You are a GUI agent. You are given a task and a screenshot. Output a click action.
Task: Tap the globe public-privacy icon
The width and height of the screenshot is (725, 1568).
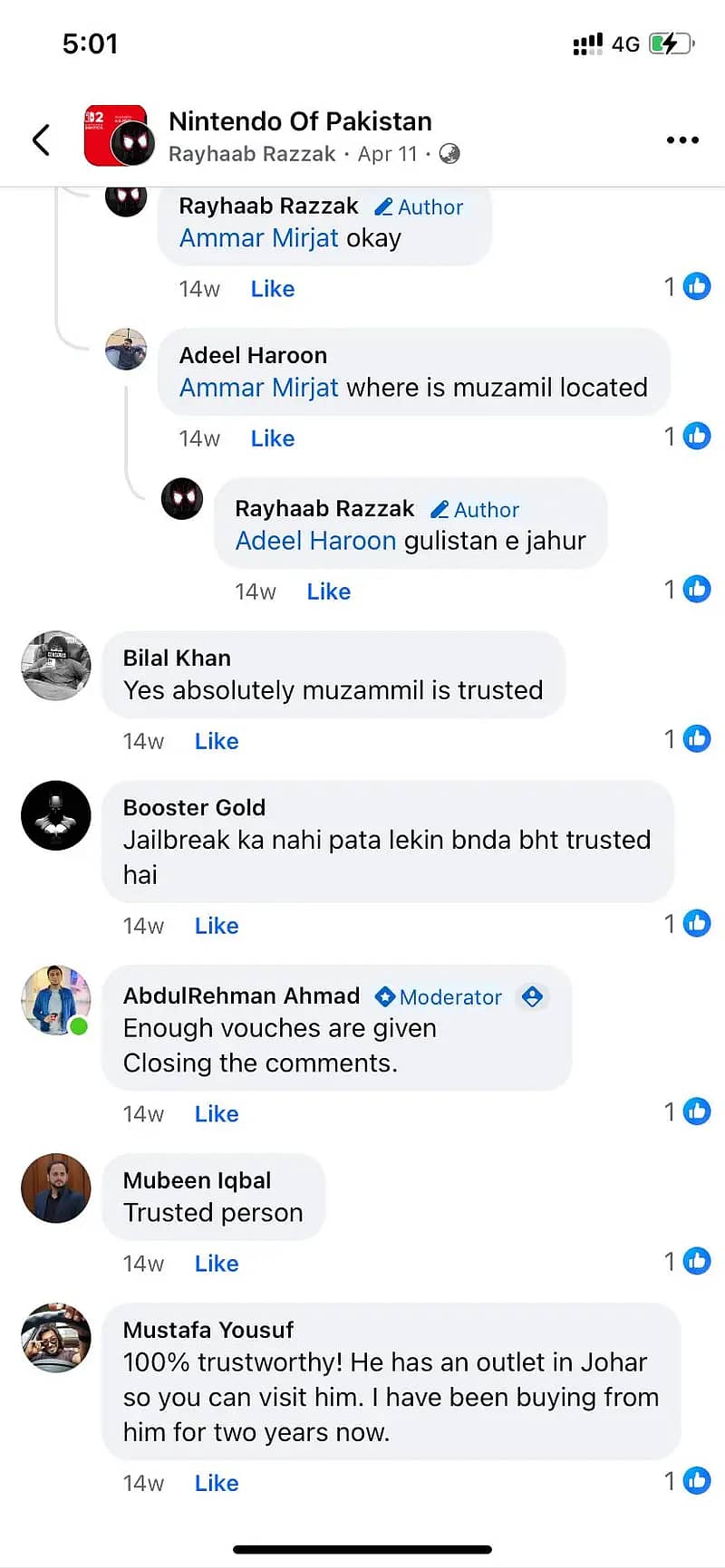449,154
